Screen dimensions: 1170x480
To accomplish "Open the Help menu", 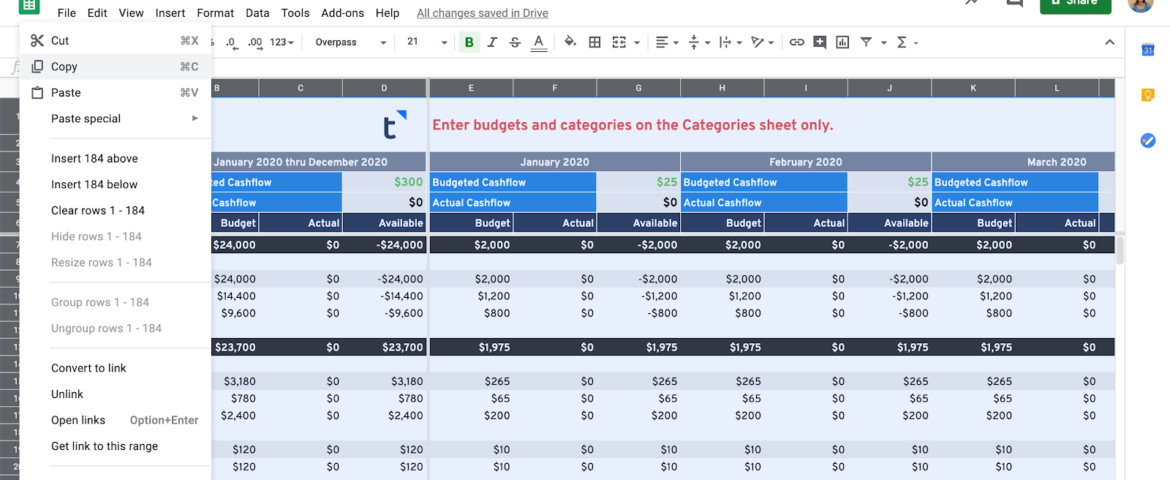I will click(387, 13).
